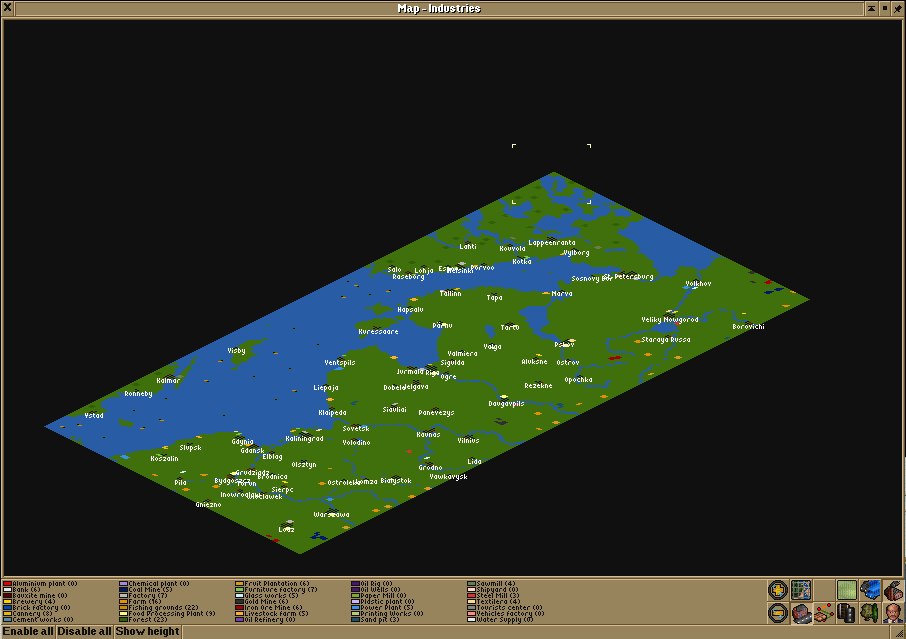
Task: Show vegetation view with the trees icon
Action: [x=870, y=613]
